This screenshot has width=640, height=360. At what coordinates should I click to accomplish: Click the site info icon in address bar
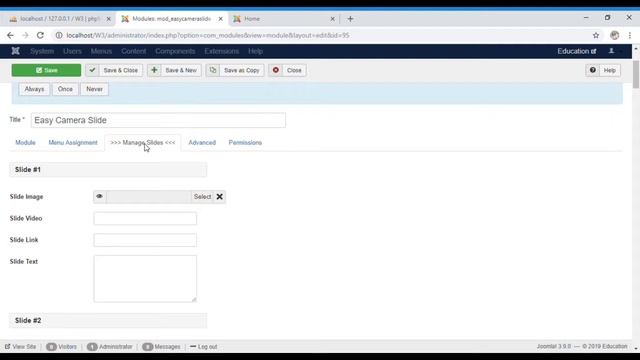(x=59, y=36)
